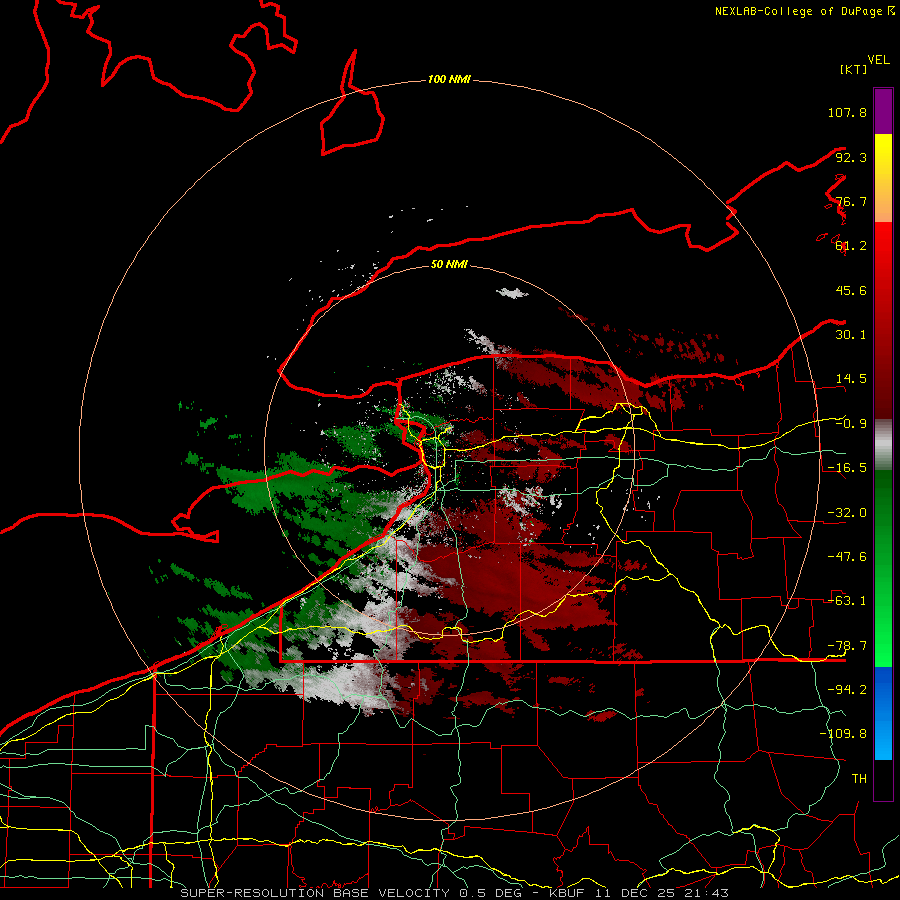Click the 107.8 velocity scale value
Viewport: 900px width, 900px height.
847,112
